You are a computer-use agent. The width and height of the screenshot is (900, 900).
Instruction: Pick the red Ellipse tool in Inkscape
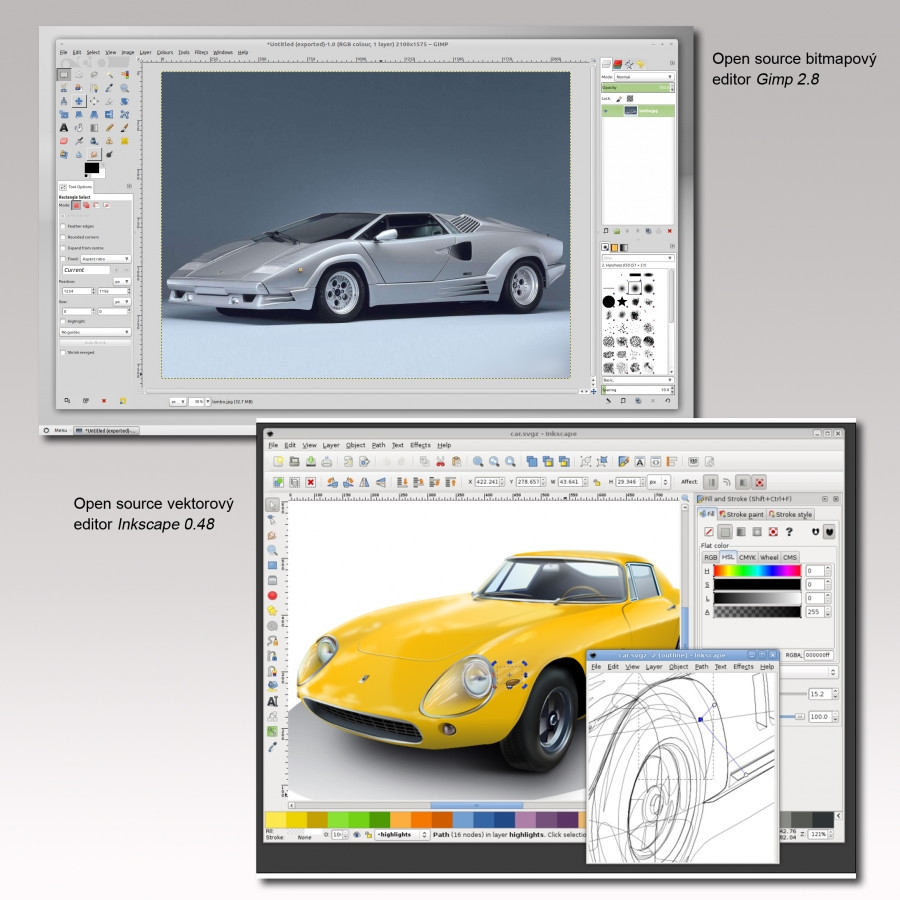[272, 596]
